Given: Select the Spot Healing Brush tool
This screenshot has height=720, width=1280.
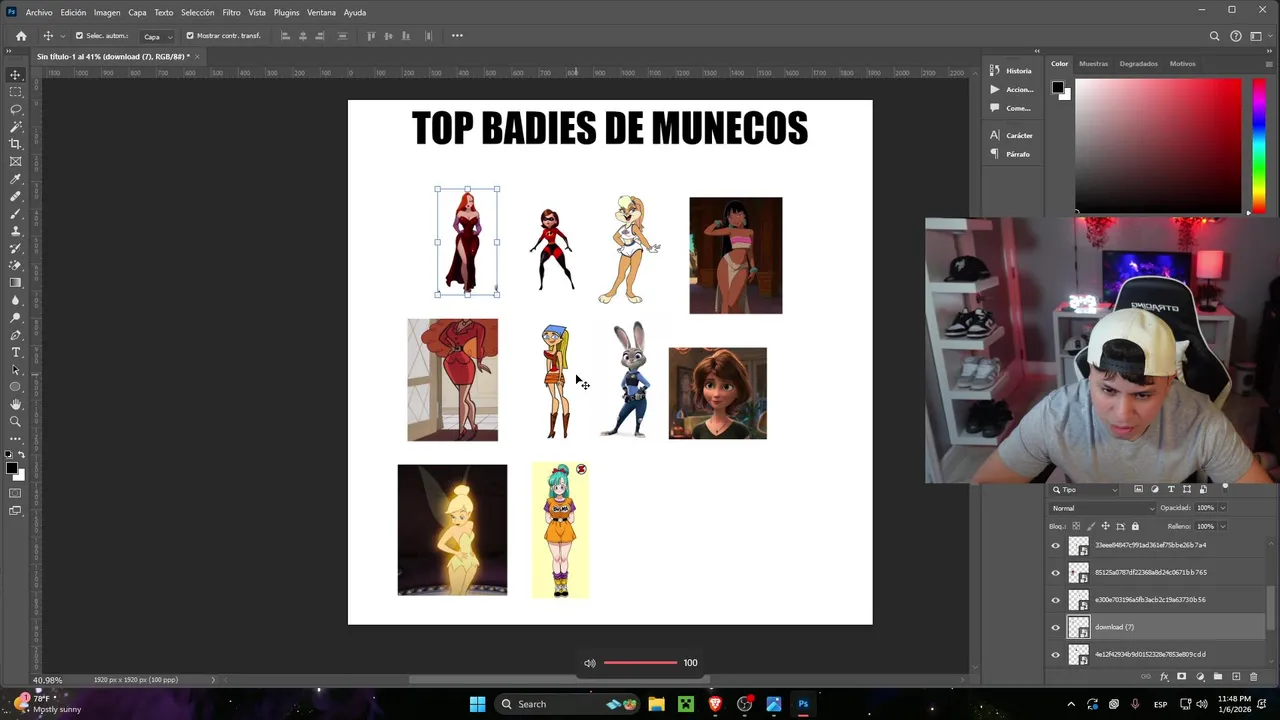Looking at the screenshot, I should (15, 196).
